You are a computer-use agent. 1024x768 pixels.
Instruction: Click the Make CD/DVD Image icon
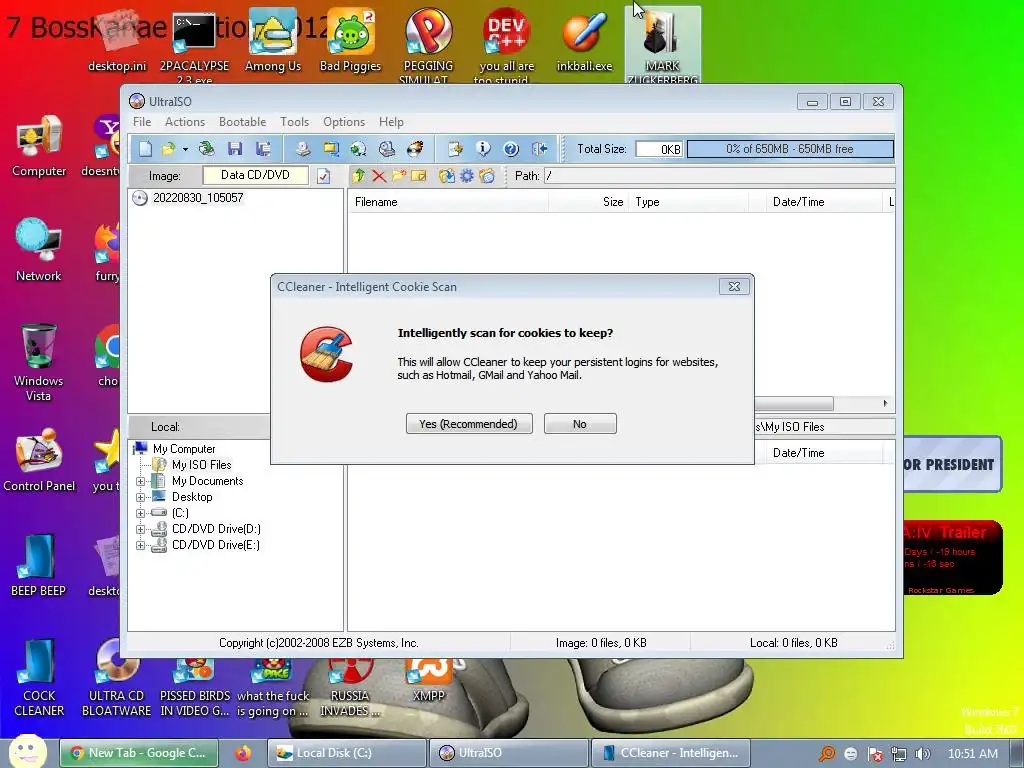pyautogui.click(x=302, y=149)
